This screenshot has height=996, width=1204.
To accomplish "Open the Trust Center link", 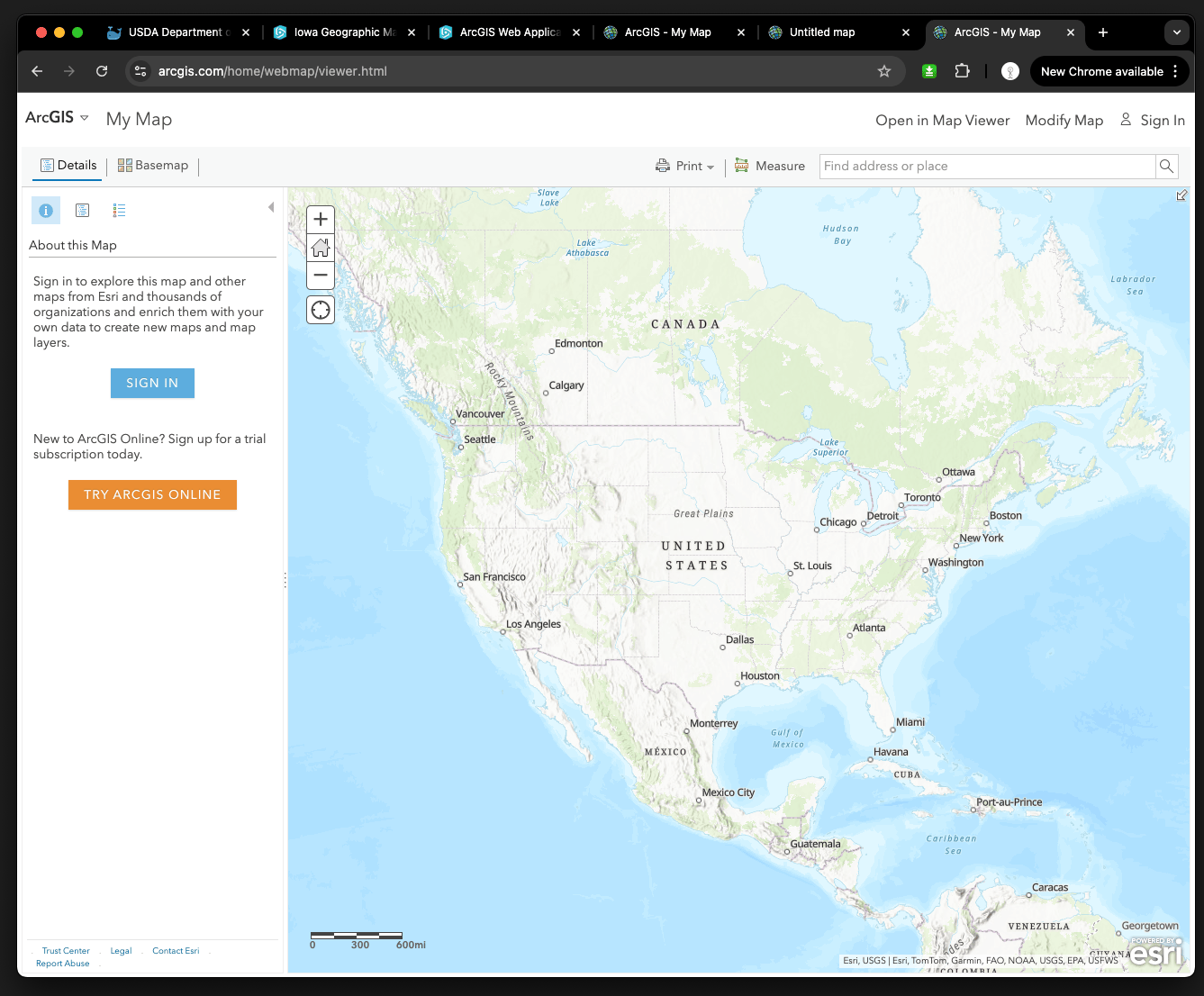I will point(66,951).
